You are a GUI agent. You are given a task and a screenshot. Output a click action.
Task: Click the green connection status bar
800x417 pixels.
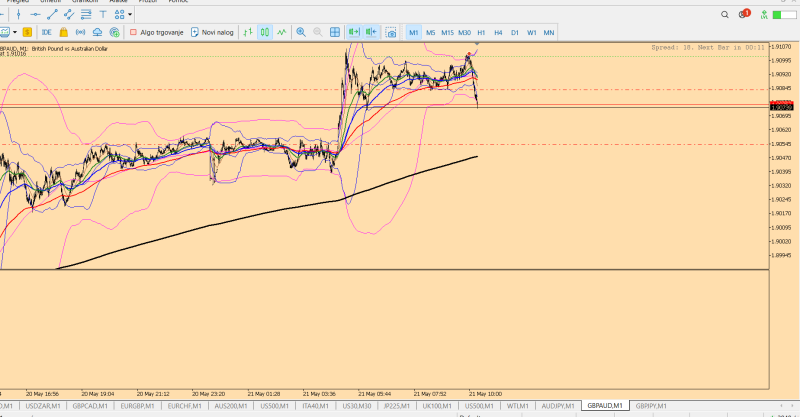(x=784, y=15)
